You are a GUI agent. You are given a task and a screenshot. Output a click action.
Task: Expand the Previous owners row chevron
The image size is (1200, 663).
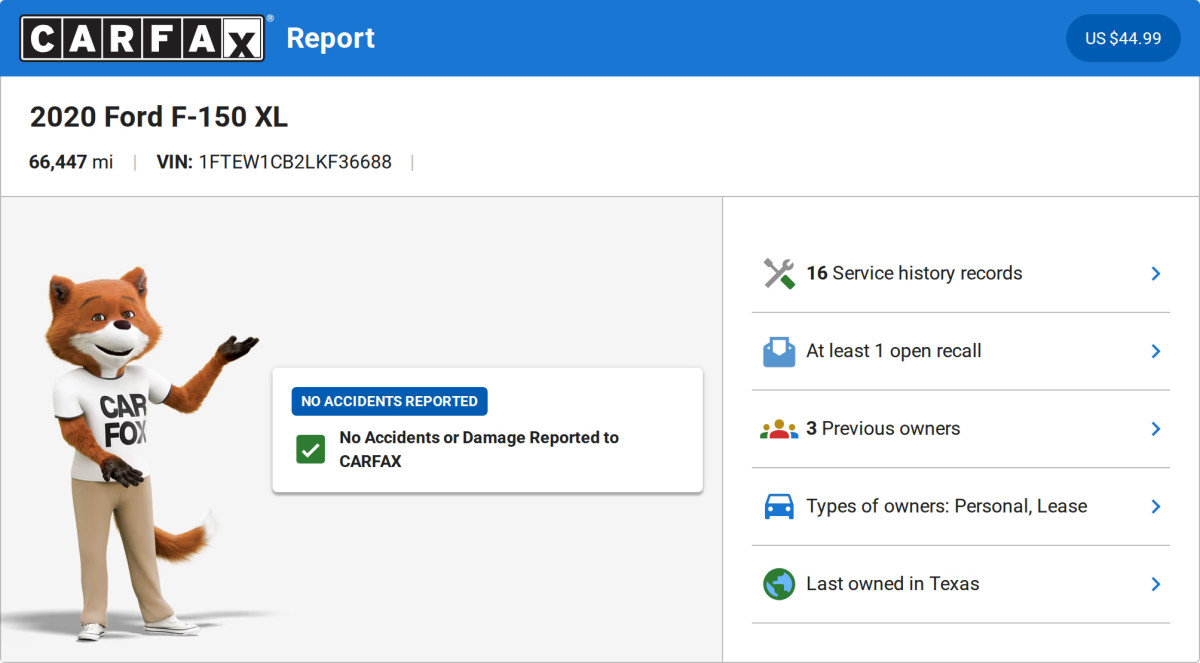click(x=1155, y=429)
